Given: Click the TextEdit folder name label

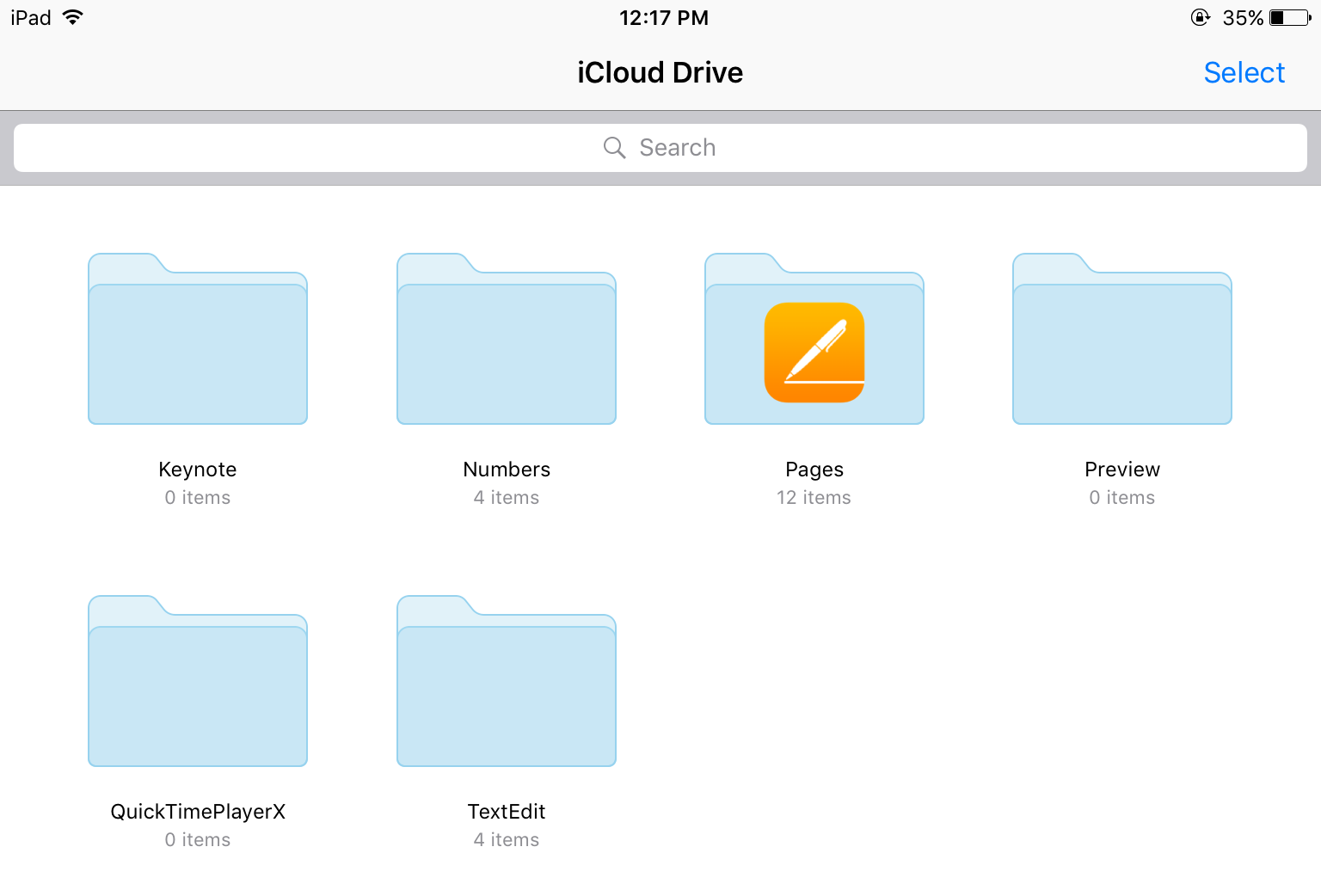Looking at the screenshot, I should click(x=507, y=811).
